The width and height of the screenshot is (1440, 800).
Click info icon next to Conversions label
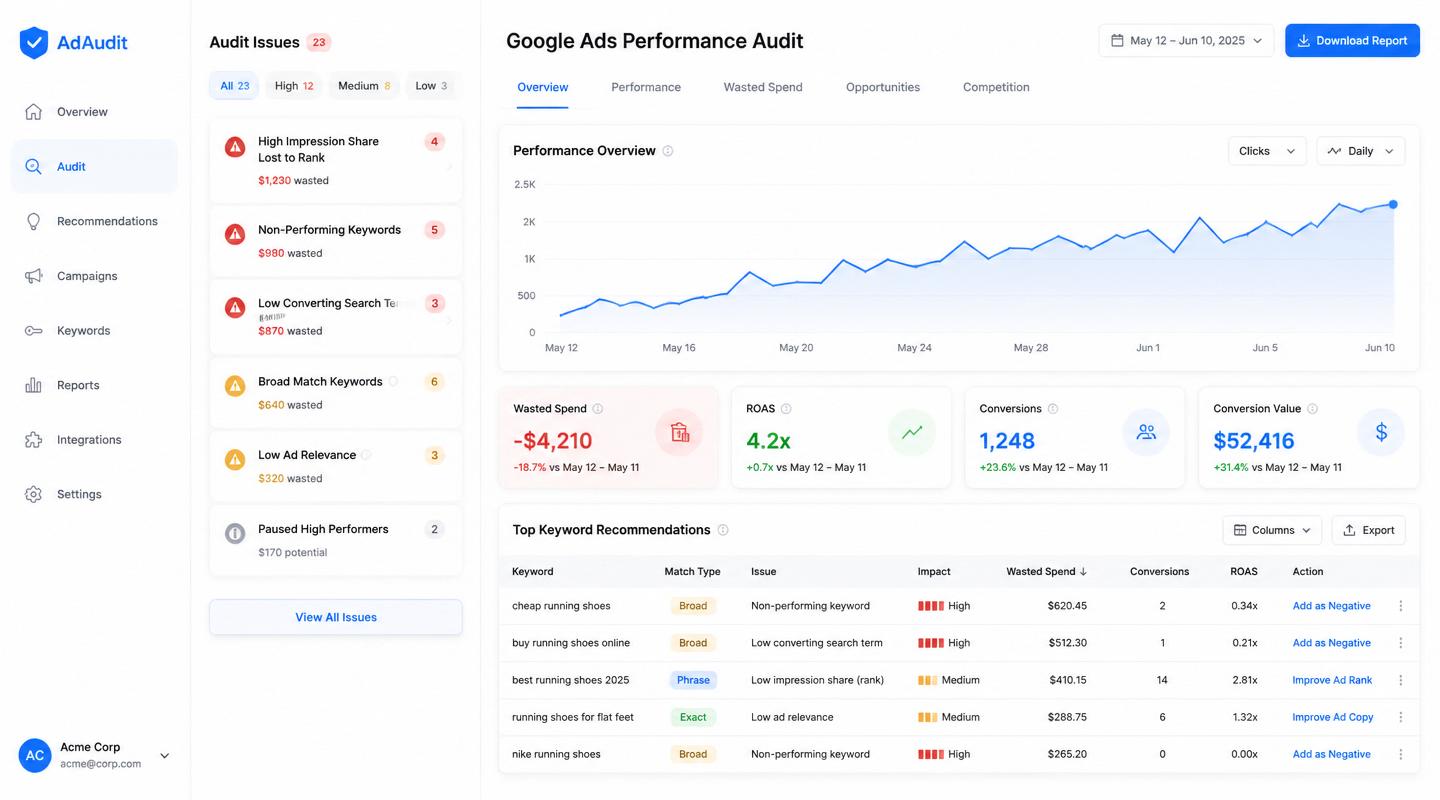pos(1053,409)
